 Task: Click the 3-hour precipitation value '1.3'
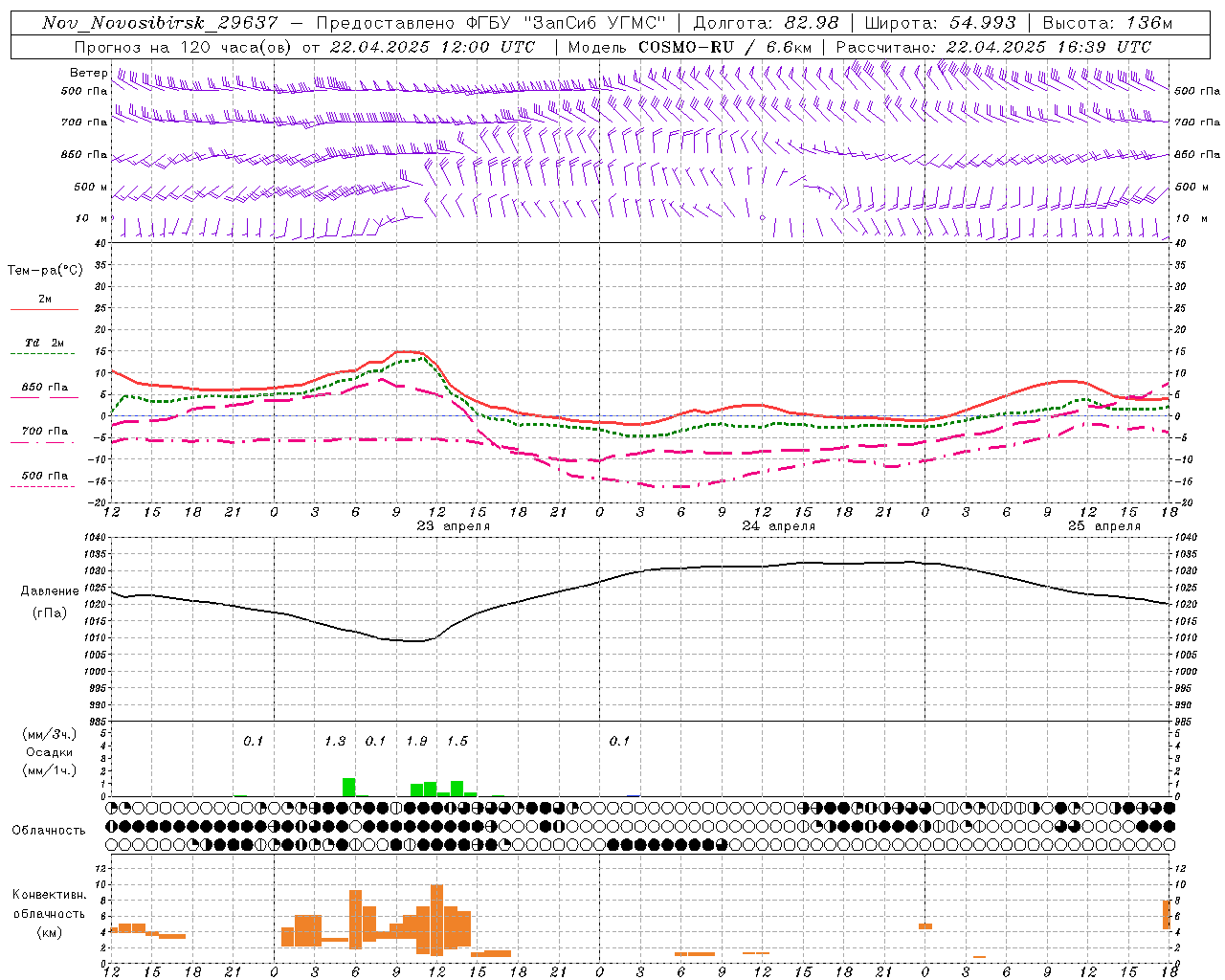(335, 742)
